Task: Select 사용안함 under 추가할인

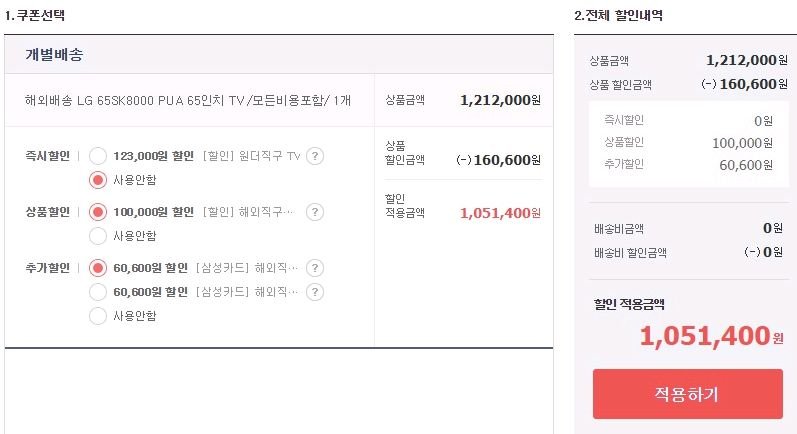Action: click(x=98, y=316)
